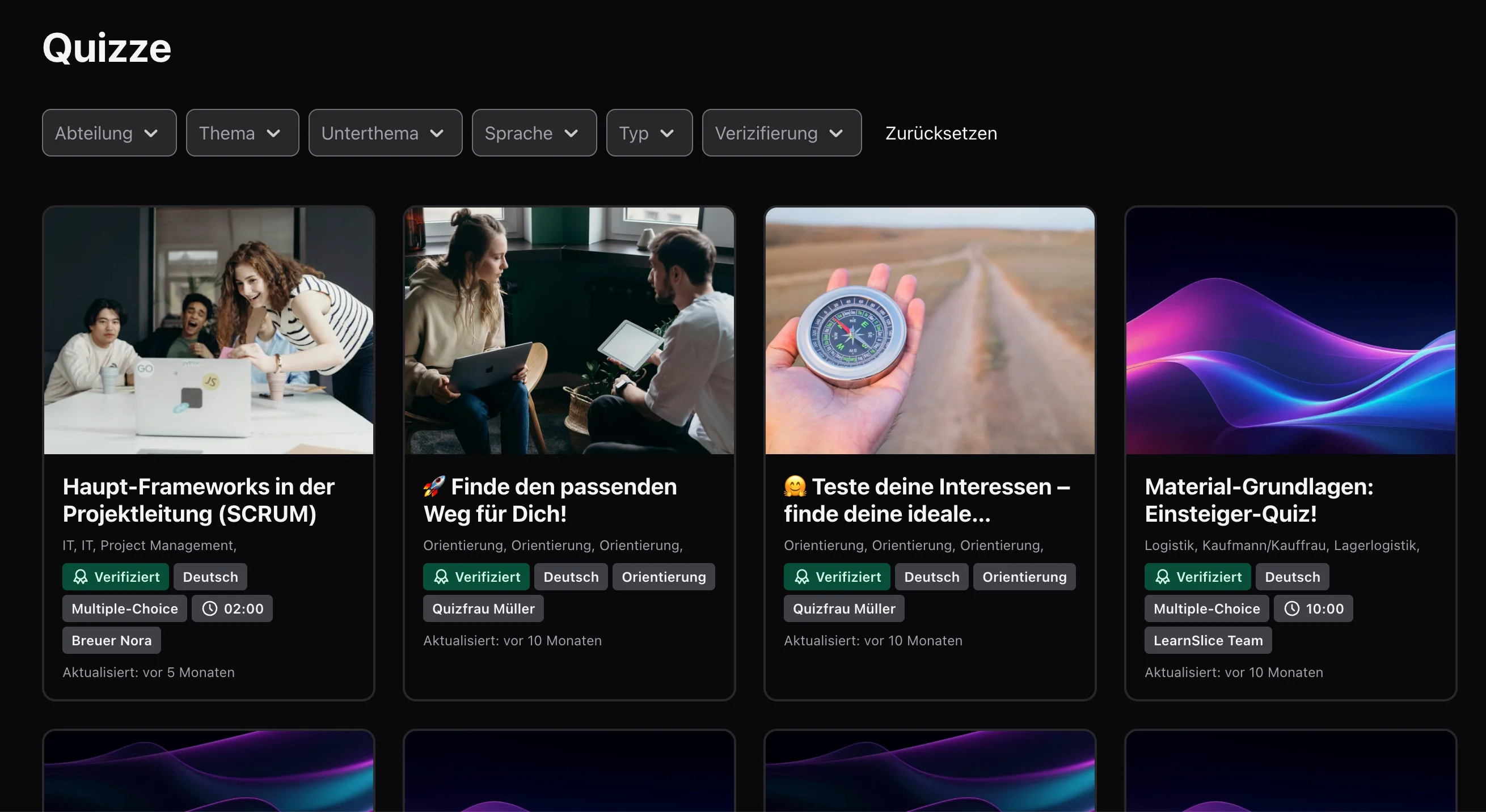The width and height of the screenshot is (1486, 812).
Task: Click the Breuer Nora author tag
Action: [111, 640]
